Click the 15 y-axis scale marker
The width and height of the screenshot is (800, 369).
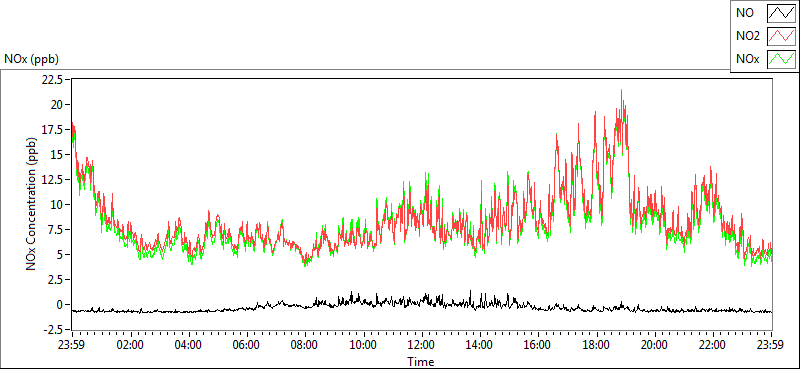(x=57, y=155)
